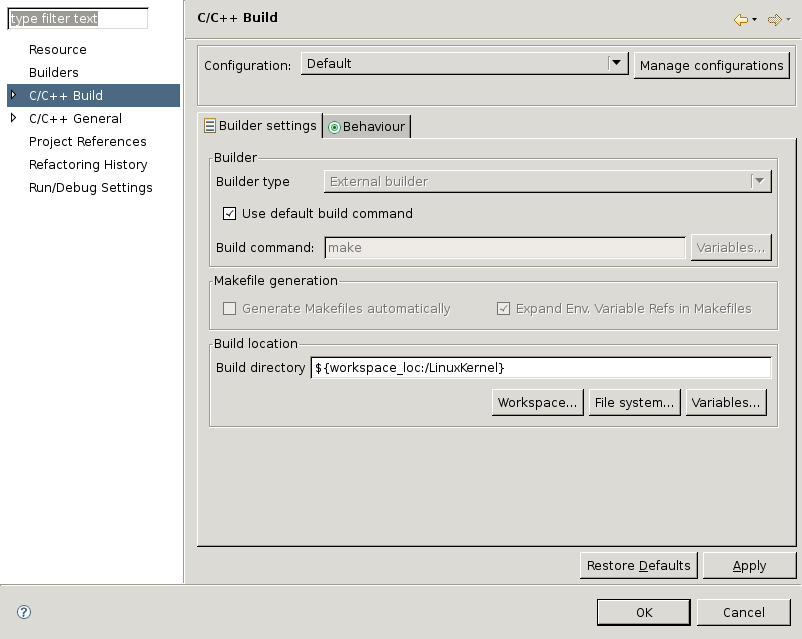Screen dimensions: 802x639
Task: Select Refactoring History in the tree
Action: coord(88,164)
